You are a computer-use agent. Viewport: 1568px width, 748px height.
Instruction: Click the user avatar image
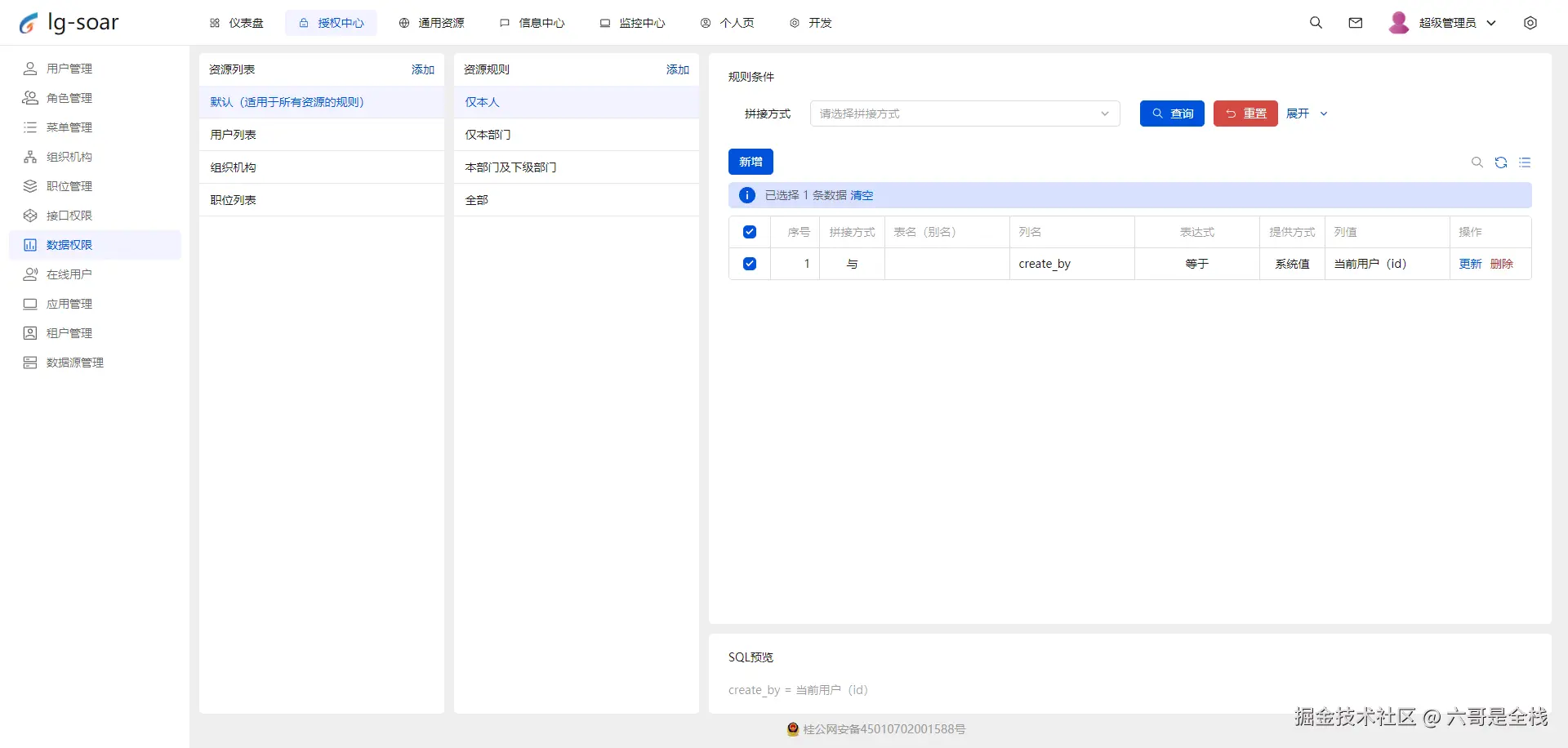(x=1398, y=23)
